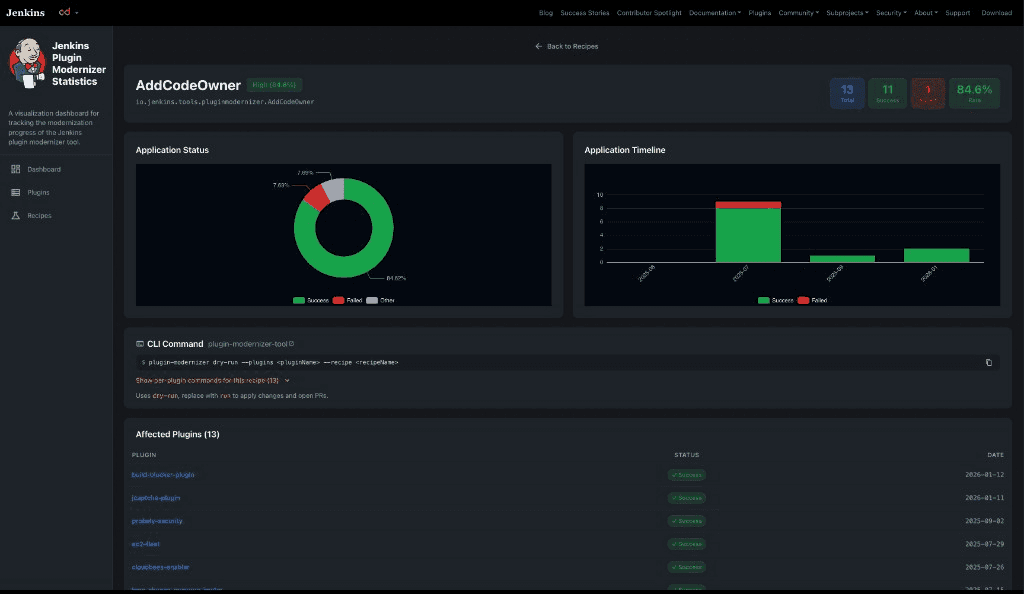Viewport: 1024px width, 594px height.
Task: Expand the About dropdown menu
Action: tap(926, 12)
